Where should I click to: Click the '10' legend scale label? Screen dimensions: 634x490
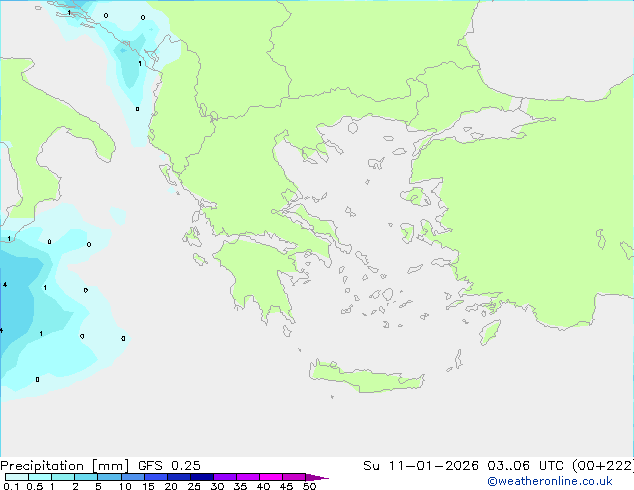point(125,486)
